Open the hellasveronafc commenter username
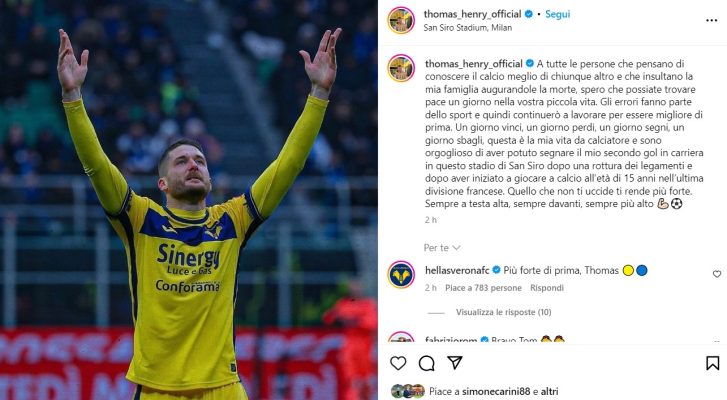The height and width of the screenshot is (400, 727). click(457, 270)
